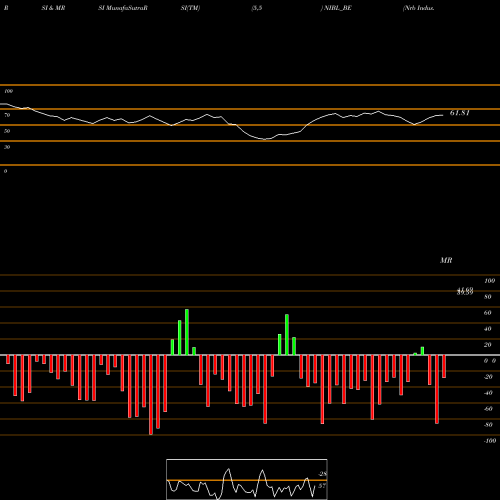Click the -100 label on MR axis

[490, 441]
